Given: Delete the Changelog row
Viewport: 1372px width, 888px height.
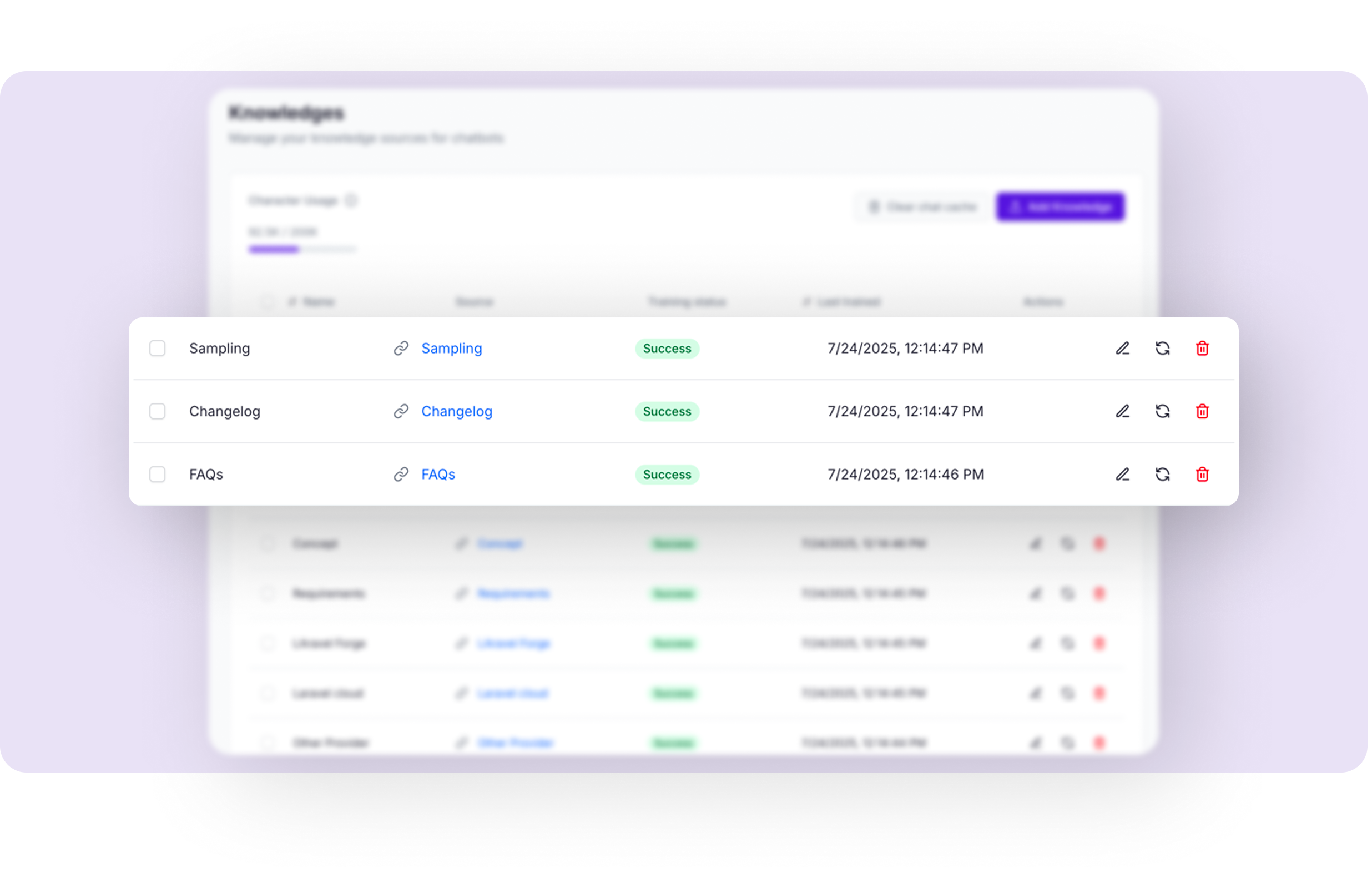Looking at the screenshot, I should [x=1202, y=411].
